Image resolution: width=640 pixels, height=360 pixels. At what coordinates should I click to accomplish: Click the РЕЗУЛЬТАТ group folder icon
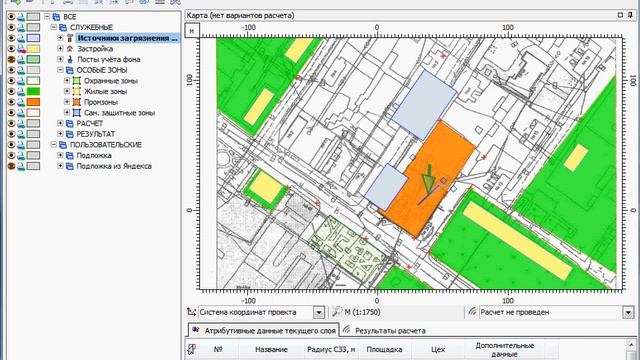tap(70, 134)
